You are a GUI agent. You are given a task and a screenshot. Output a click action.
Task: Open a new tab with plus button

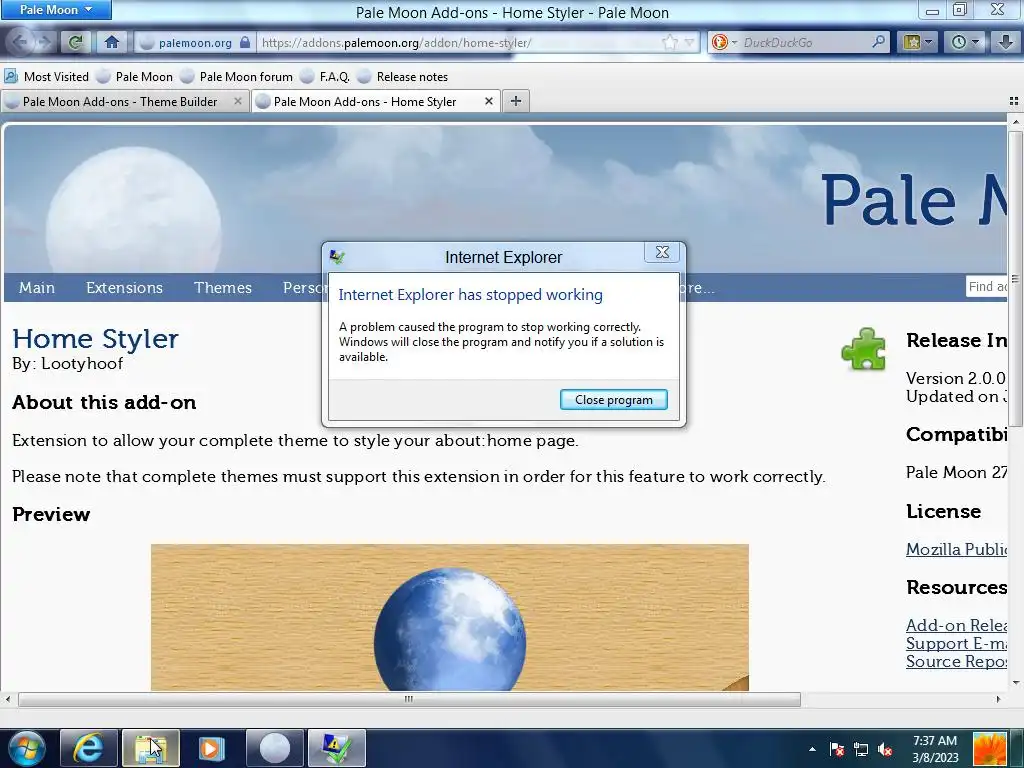[x=516, y=101]
